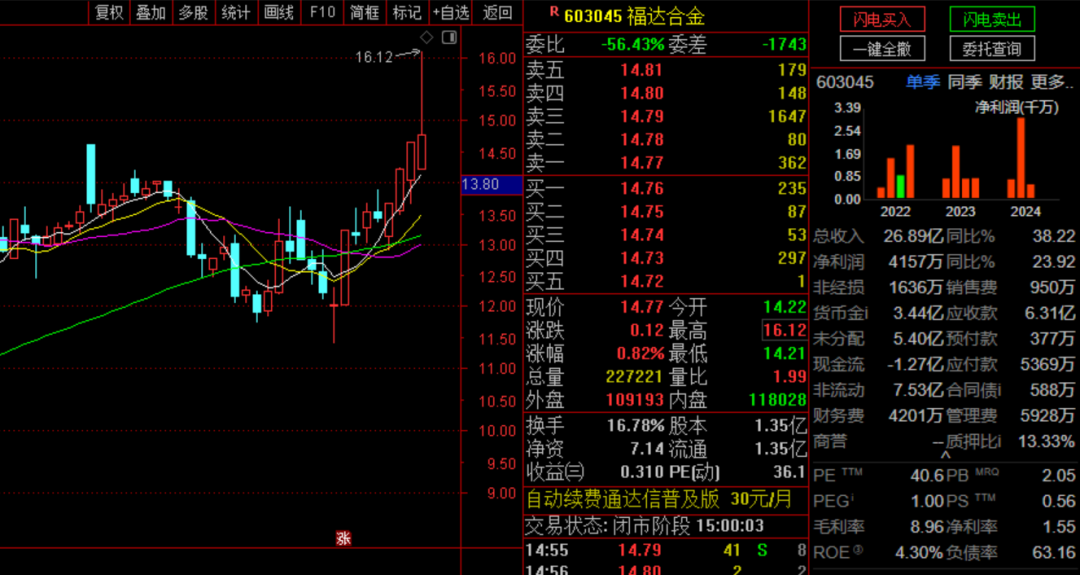Select the 财报 tab
Viewport: 1080px width, 575px height.
pos(1006,83)
